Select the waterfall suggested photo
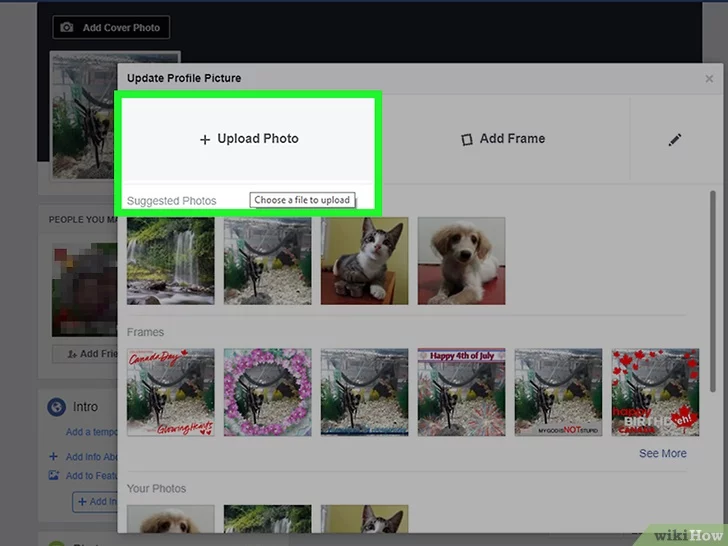This screenshot has width=728, height=546. 171,261
